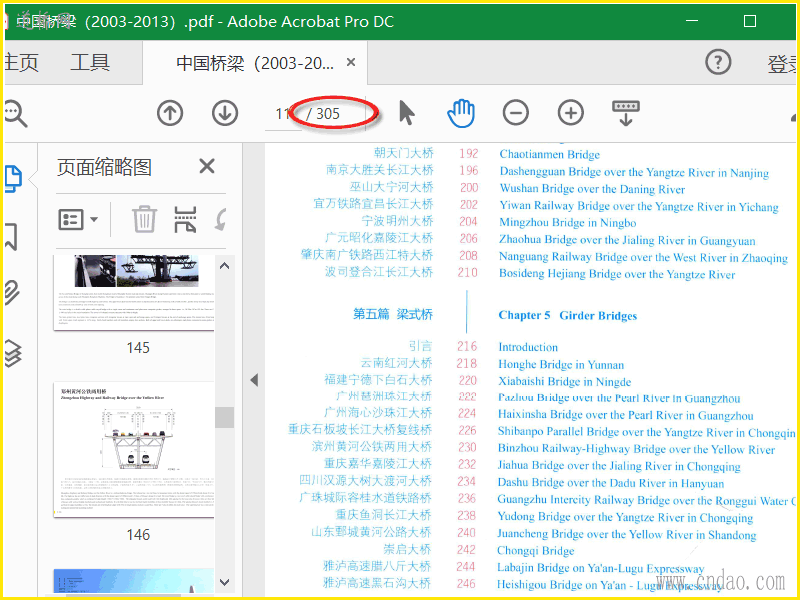Click Bosideng Hejiang Bridge entry
This screenshot has height=600, width=800.
point(617,274)
